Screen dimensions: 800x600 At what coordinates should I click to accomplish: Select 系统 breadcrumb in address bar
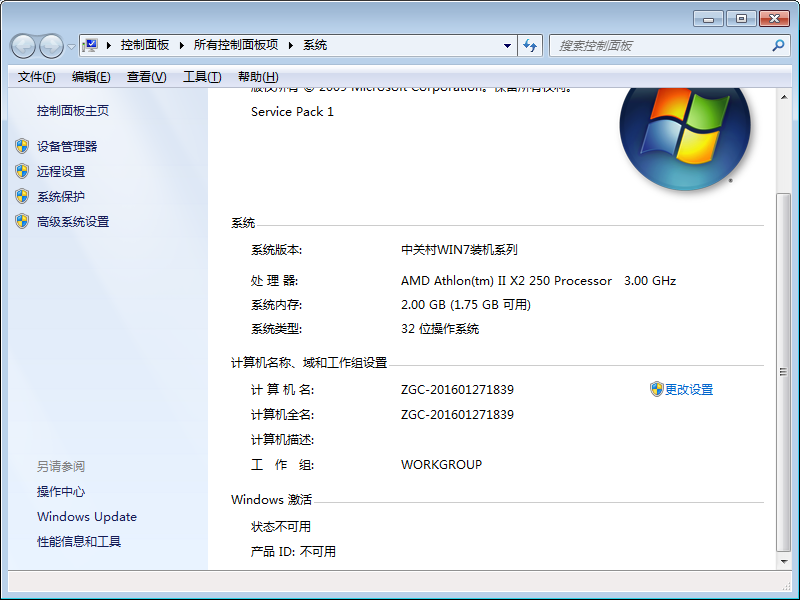(x=315, y=45)
